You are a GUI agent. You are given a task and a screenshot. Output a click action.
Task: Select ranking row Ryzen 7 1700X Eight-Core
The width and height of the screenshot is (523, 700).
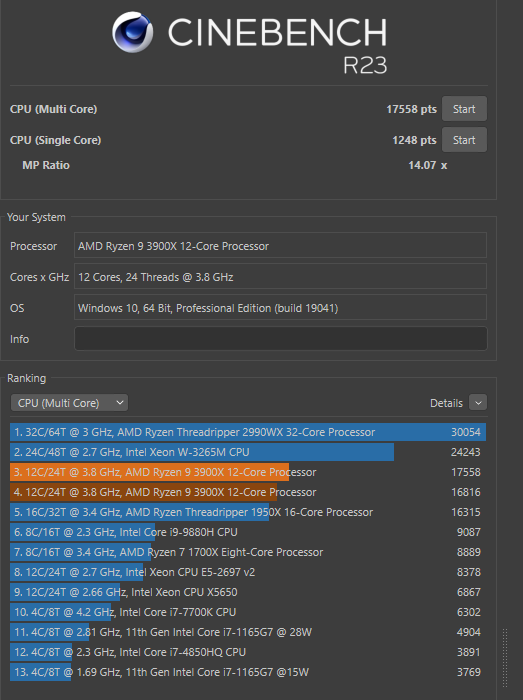[x=248, y=552]
